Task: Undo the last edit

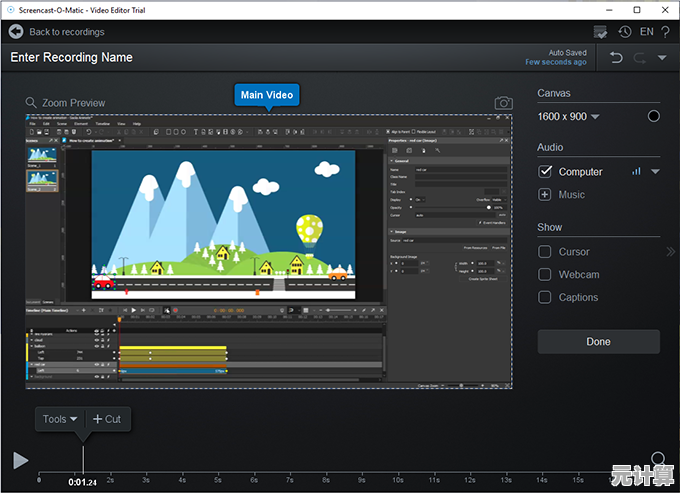Action: (616, 58)
